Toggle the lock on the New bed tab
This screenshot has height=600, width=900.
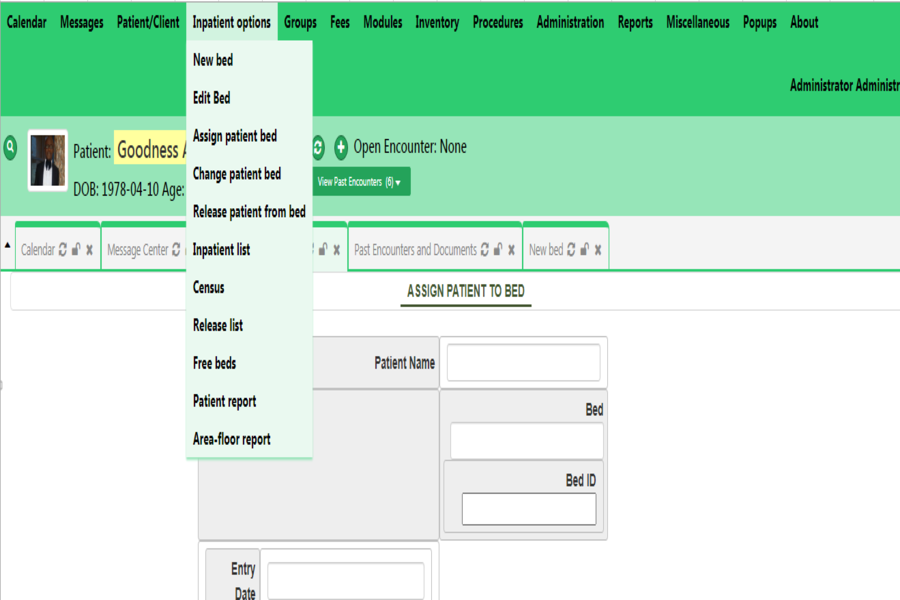tap(585, 249)
